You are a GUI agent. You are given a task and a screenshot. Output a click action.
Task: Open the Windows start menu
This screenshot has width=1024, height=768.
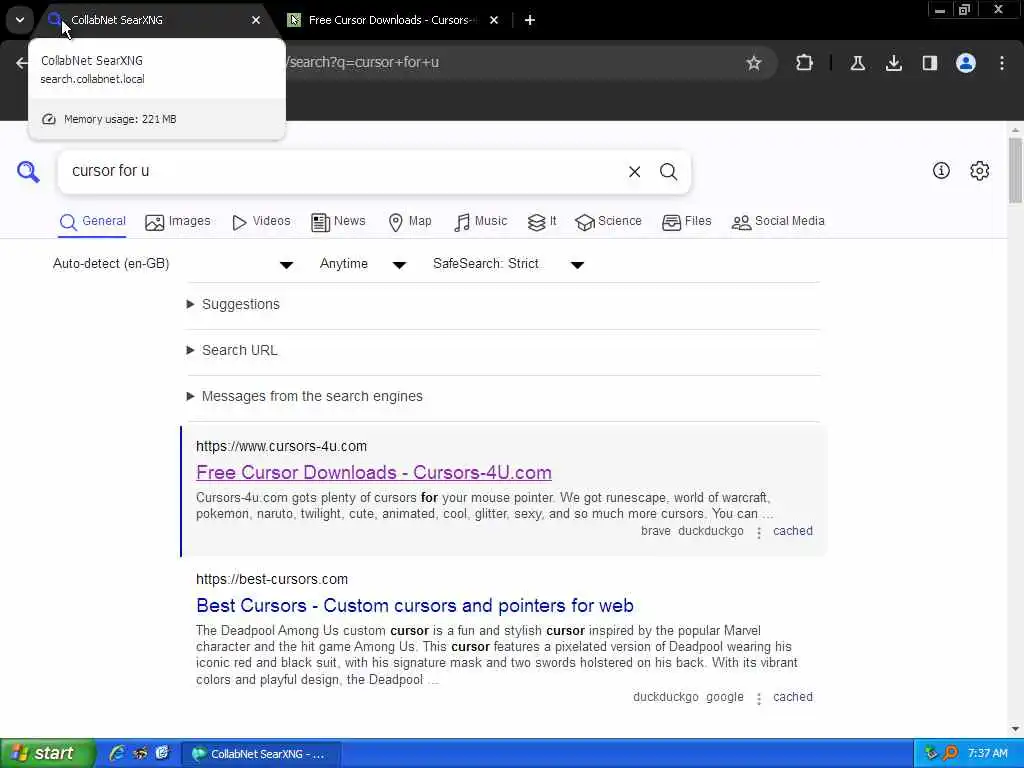click(x=47, y=754)
